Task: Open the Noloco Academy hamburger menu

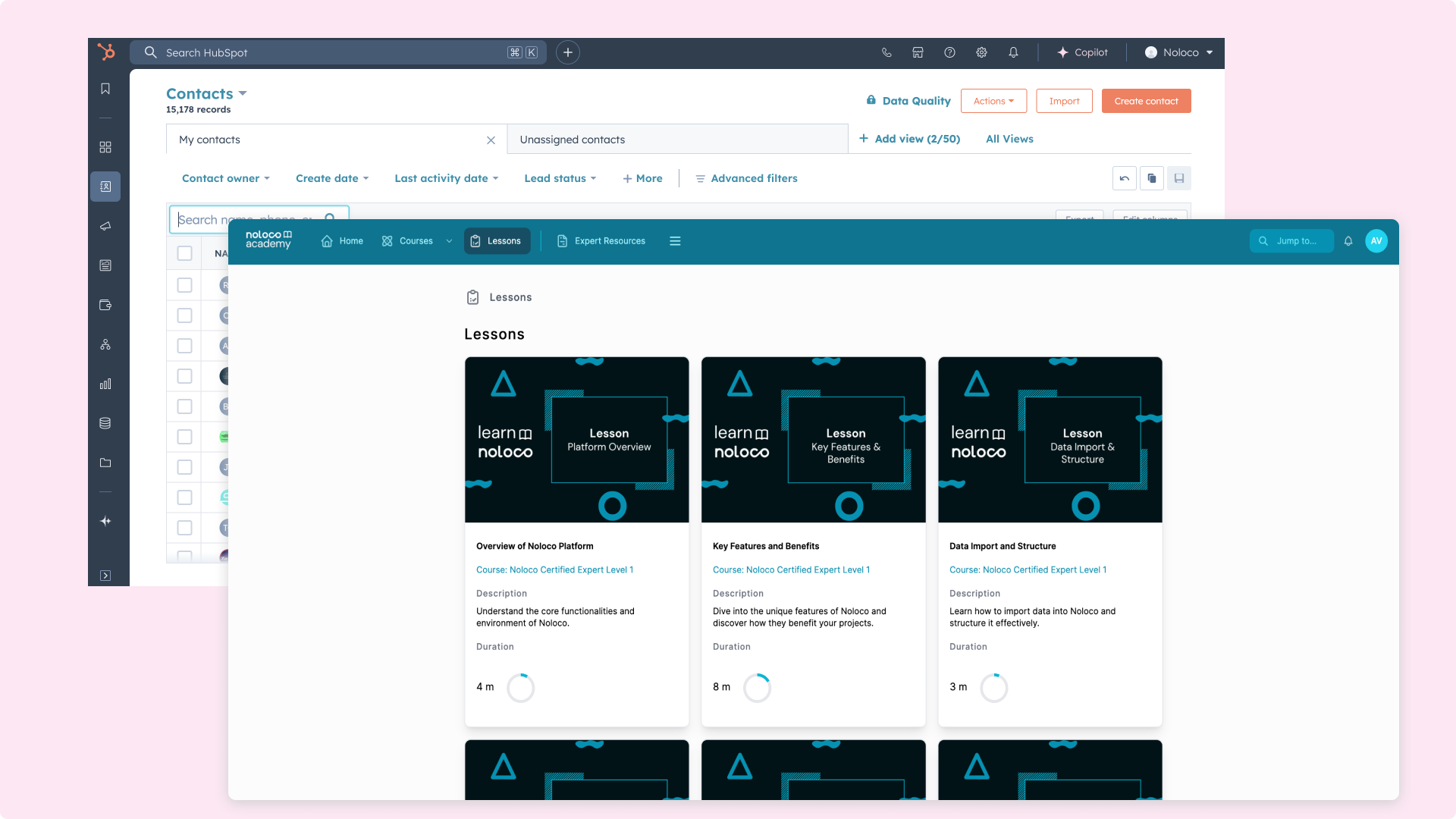Action: [675, 241]
